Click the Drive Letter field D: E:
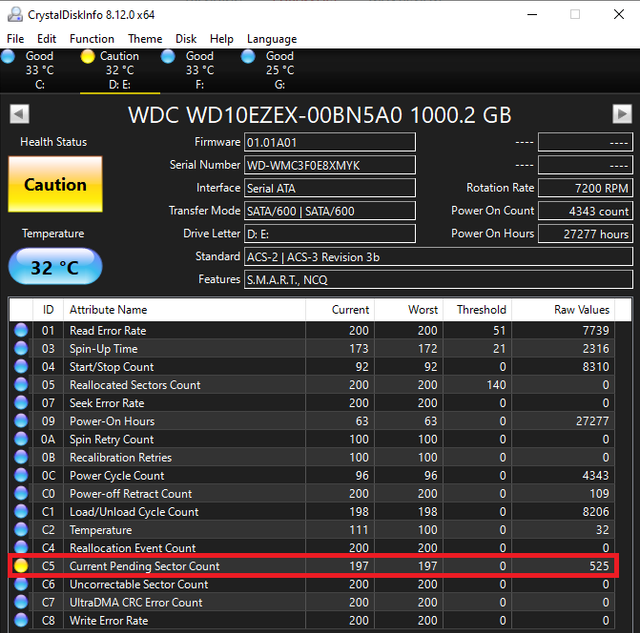 [x=330, y=233]
